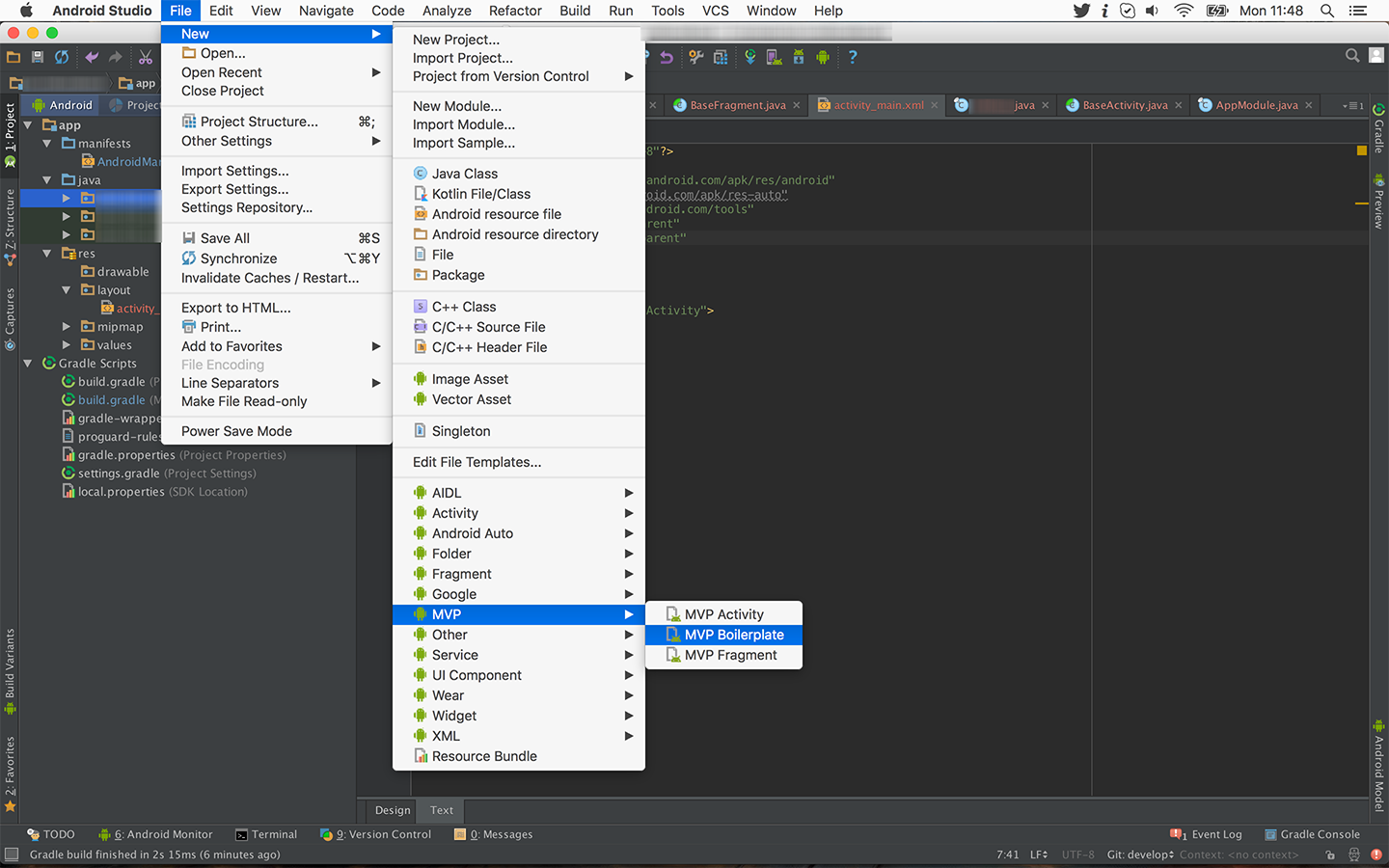Collapse the res folder node
Image resolution: width=1389 pixels, height=868 pixels.
47,254
